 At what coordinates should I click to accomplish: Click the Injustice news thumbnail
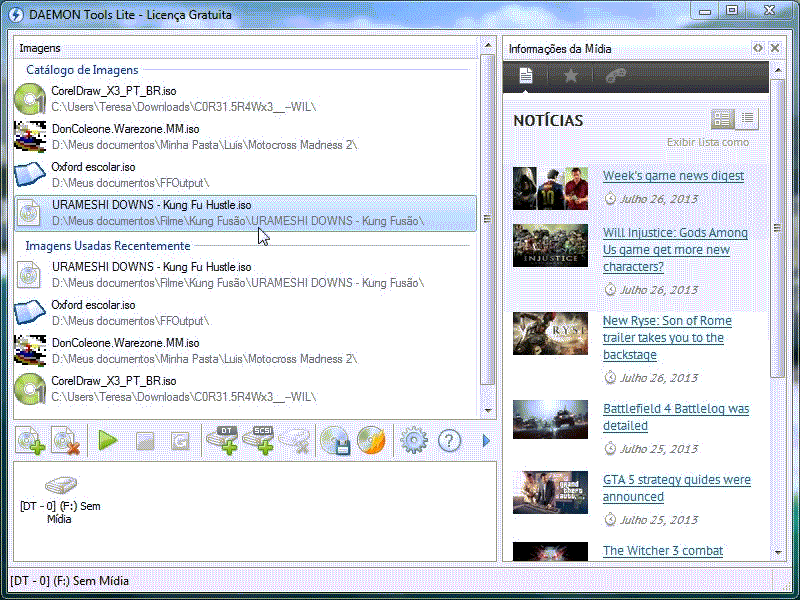click(550, 245)
